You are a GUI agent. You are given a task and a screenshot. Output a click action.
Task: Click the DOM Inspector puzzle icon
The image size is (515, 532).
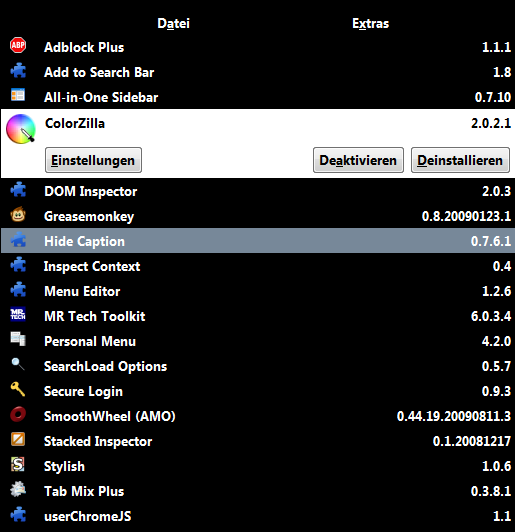tap(18, 190)
